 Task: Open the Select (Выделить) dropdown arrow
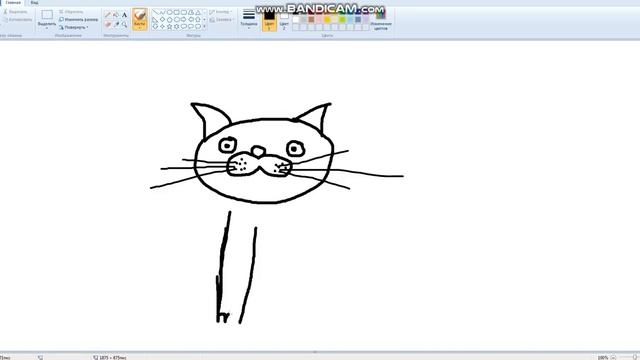point(47,28)
